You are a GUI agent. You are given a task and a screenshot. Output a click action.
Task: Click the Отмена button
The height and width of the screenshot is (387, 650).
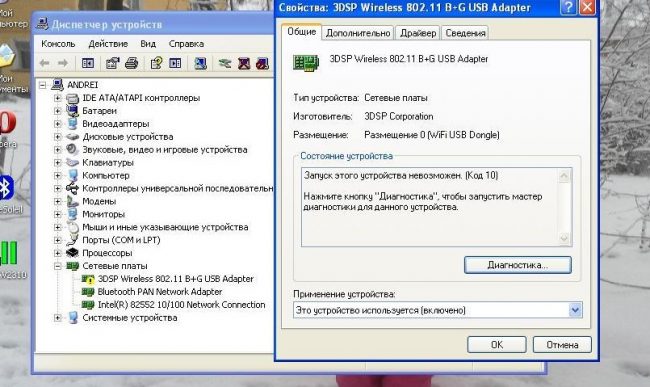coord(562,344)
